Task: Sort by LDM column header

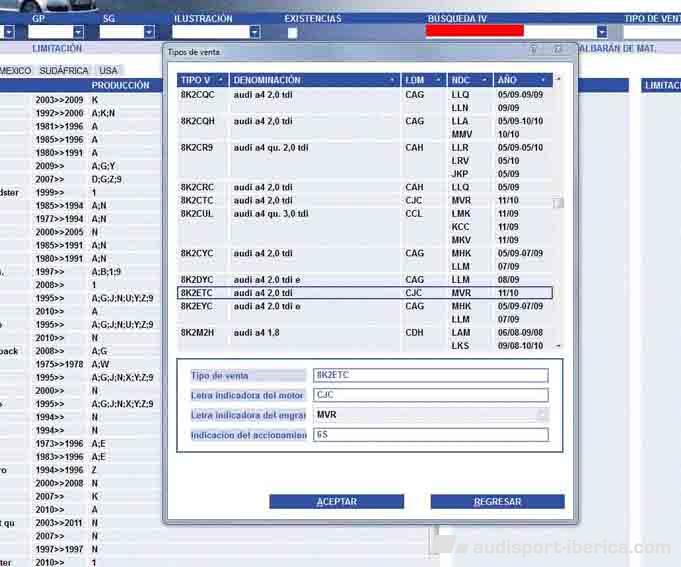Action: pyautogui.click(x=423, y=80)
